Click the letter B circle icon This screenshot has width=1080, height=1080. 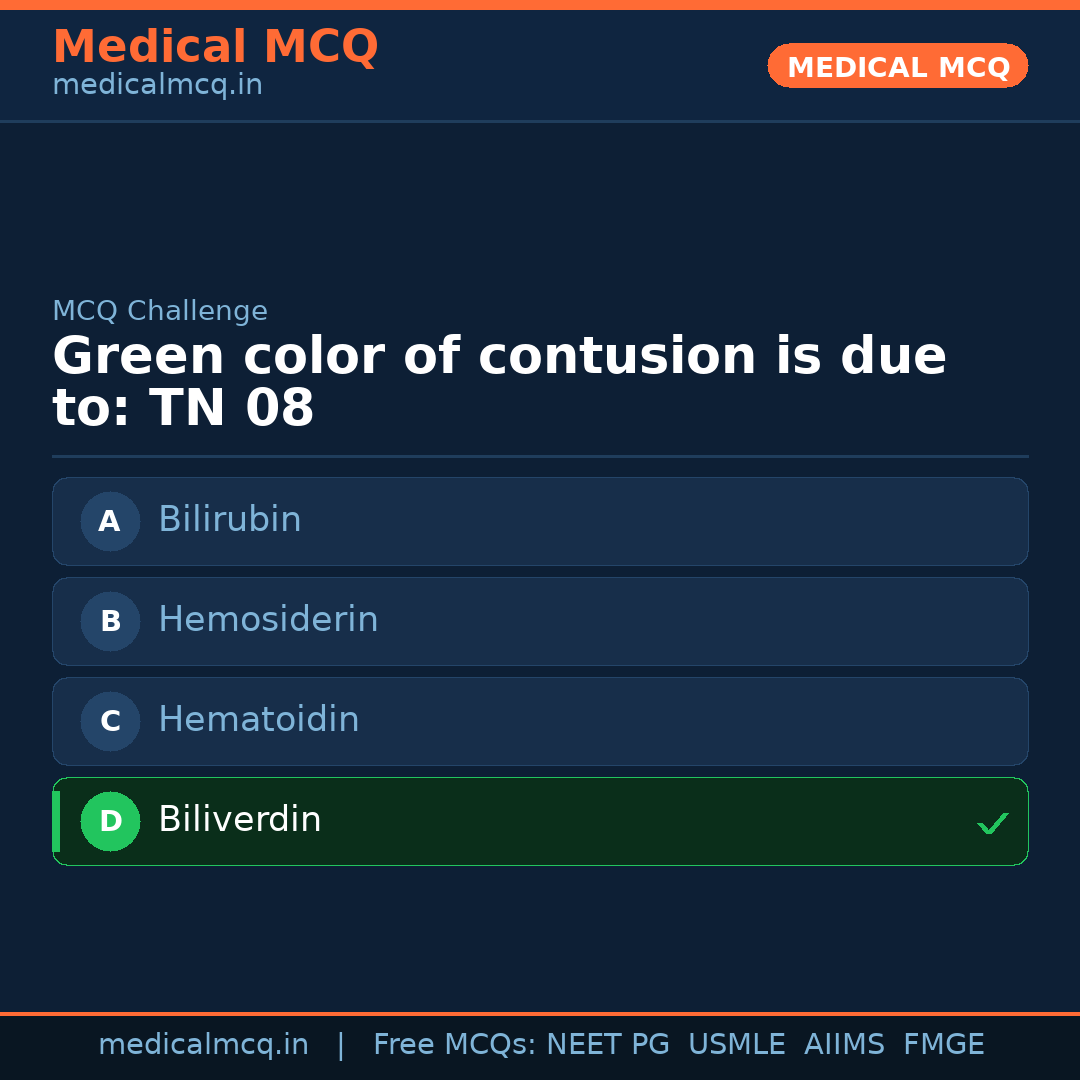tap(110, 621)
